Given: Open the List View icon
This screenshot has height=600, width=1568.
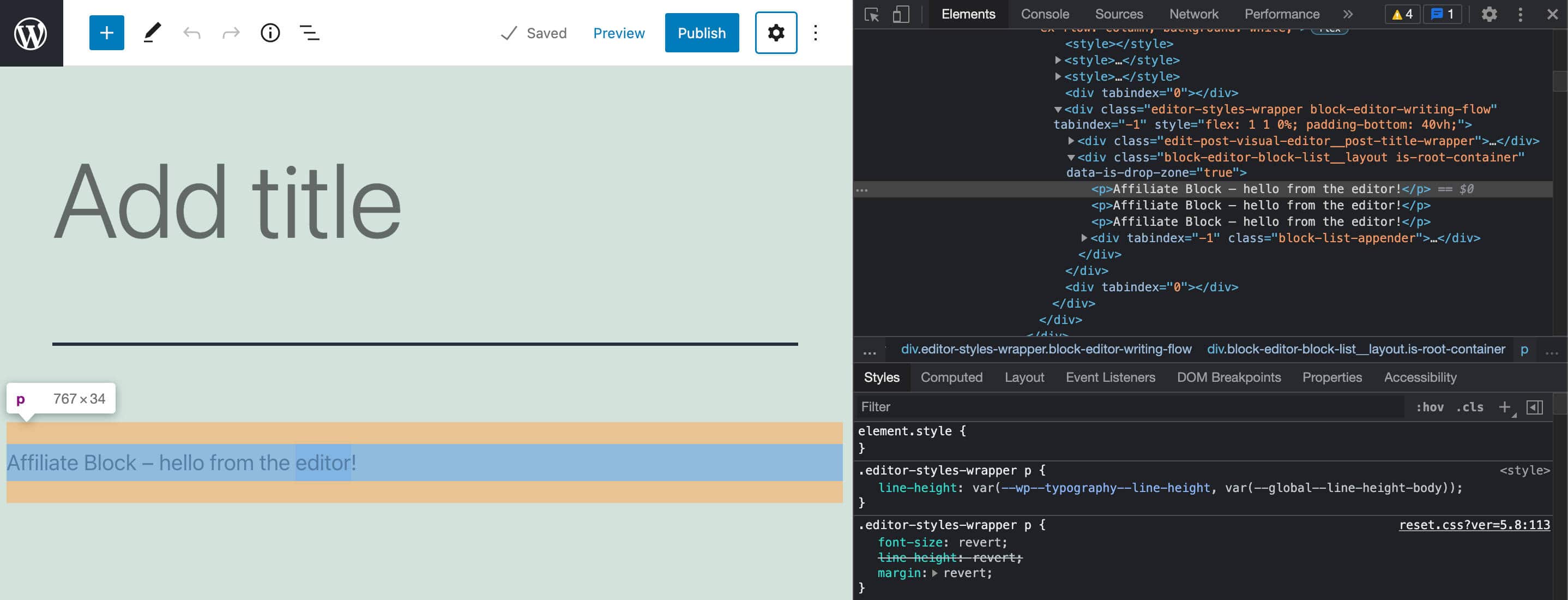Looking at the screenshot, I should pyautogui.click(x=309, y=33).
